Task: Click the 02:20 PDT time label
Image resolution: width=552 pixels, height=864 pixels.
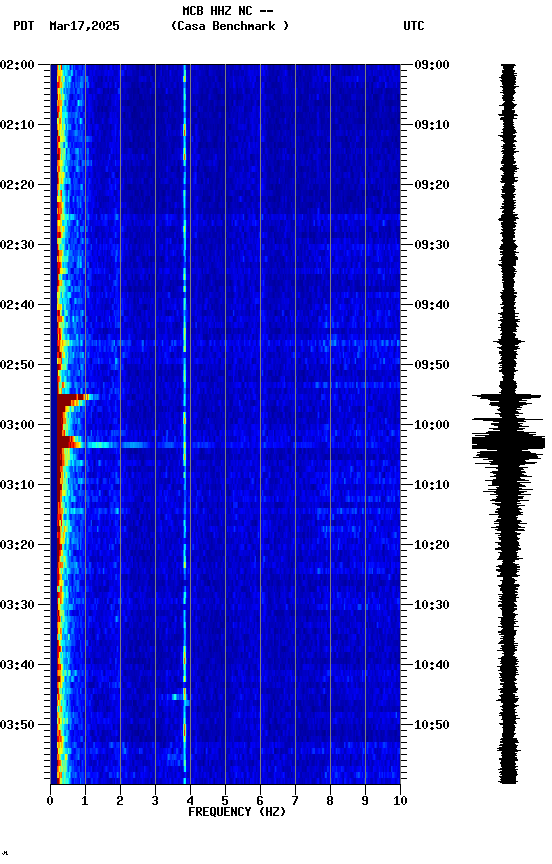Action: [17, 185]
